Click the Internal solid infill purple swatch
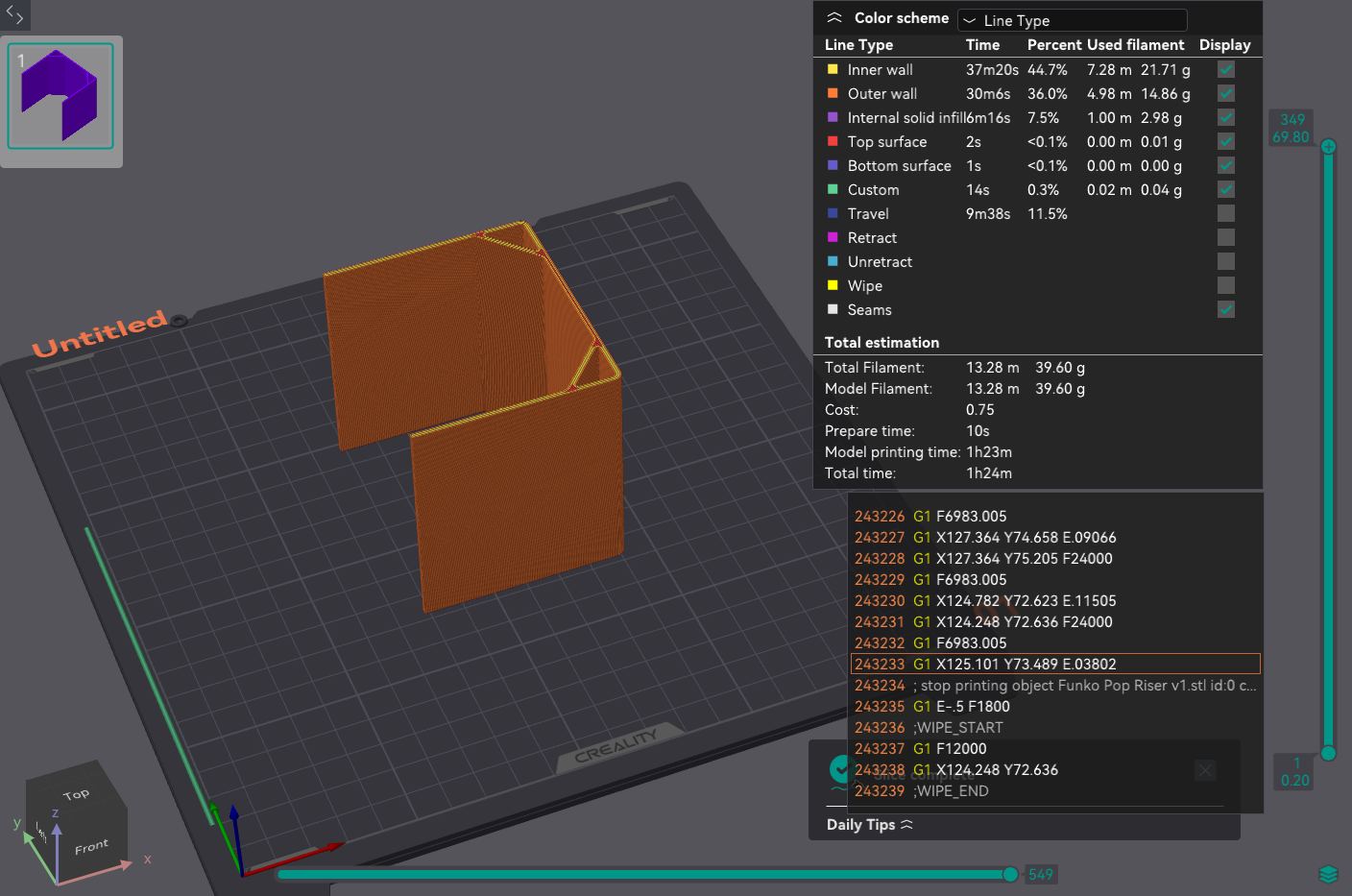The image size is (1352, 896). [833, 117]
